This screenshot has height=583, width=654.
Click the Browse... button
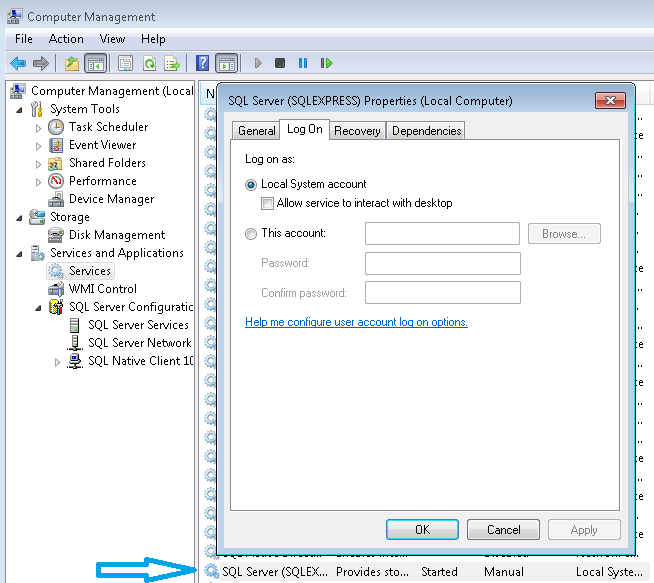point(564,234)
